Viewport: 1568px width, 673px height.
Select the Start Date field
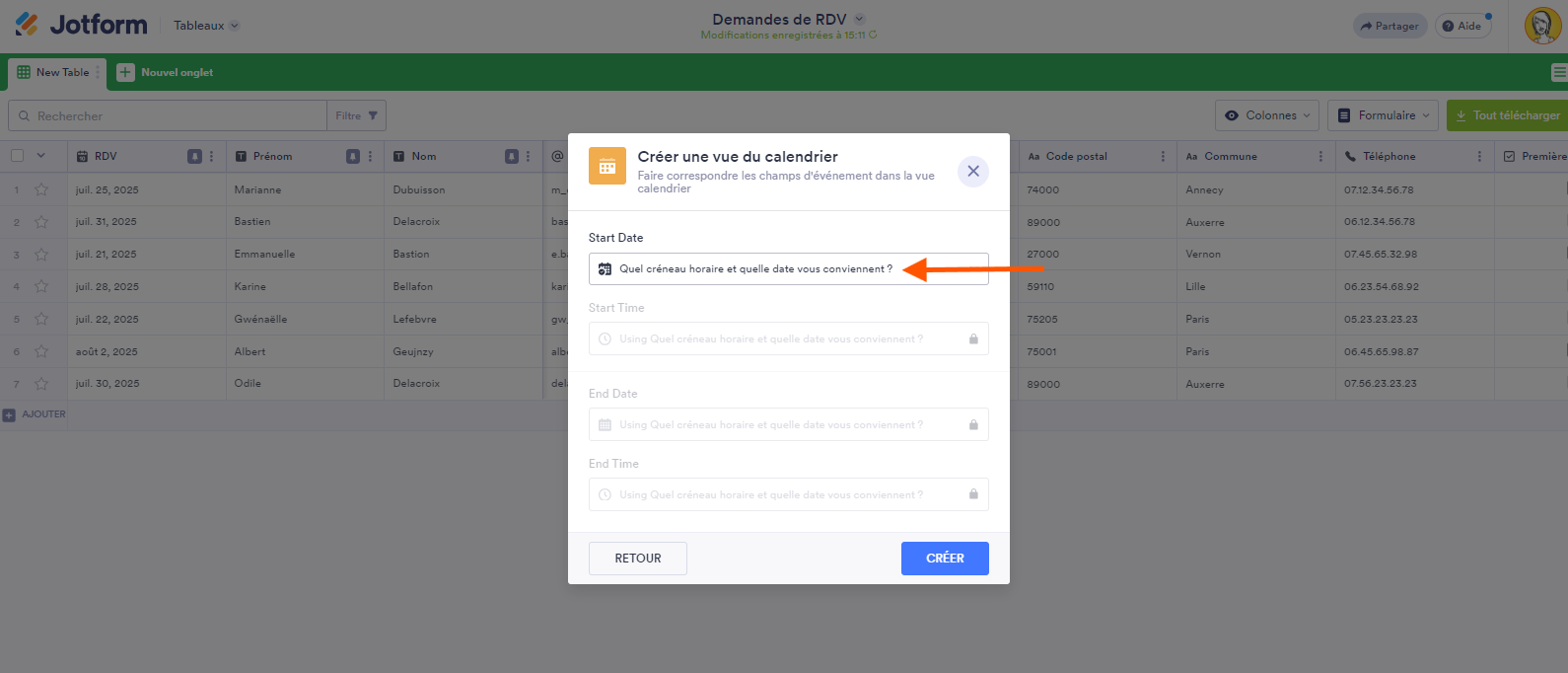[787, 268]
